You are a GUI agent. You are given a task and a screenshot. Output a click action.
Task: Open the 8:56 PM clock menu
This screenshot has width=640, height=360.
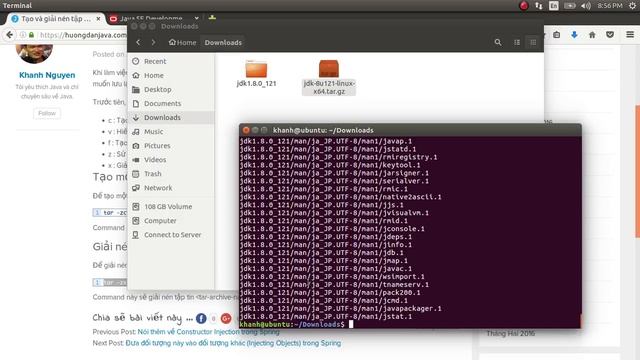[x=610, y=6]
